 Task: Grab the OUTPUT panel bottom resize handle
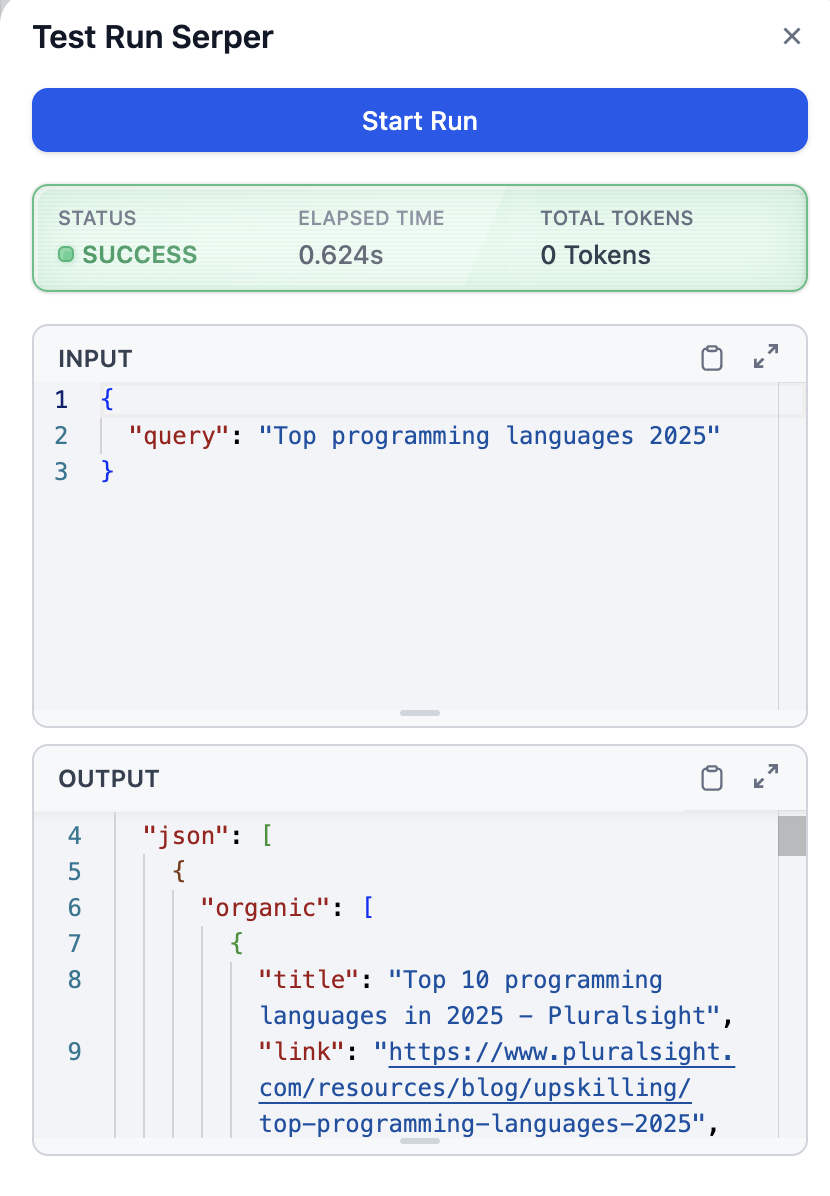tap(420, 1140)
